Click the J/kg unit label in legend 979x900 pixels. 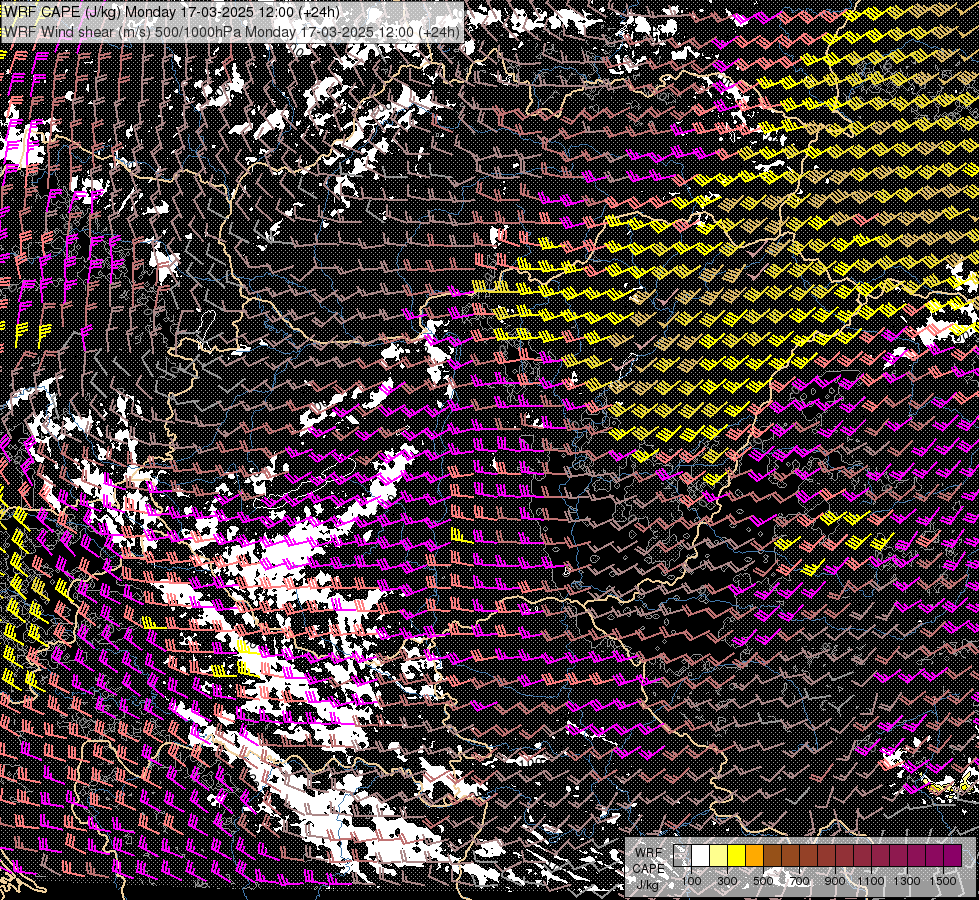[x=647, y=884]
